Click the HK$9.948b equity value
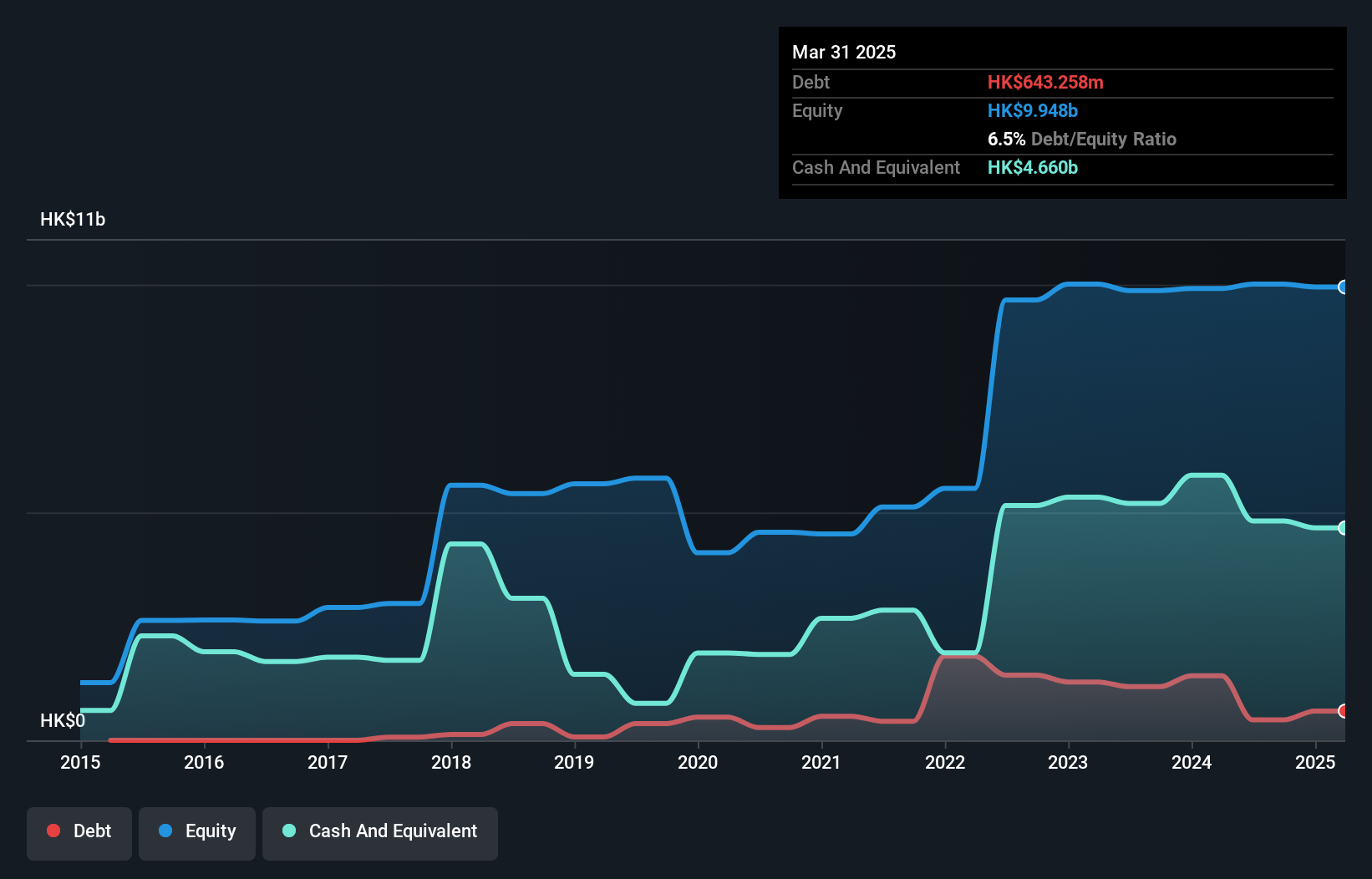1372x879 pixels. pyautogui.click(x=1033, y=111)
